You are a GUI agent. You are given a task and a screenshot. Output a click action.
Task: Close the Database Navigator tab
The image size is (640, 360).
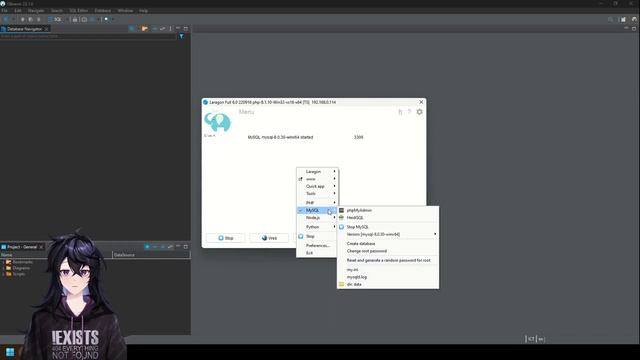click(47, 29)
